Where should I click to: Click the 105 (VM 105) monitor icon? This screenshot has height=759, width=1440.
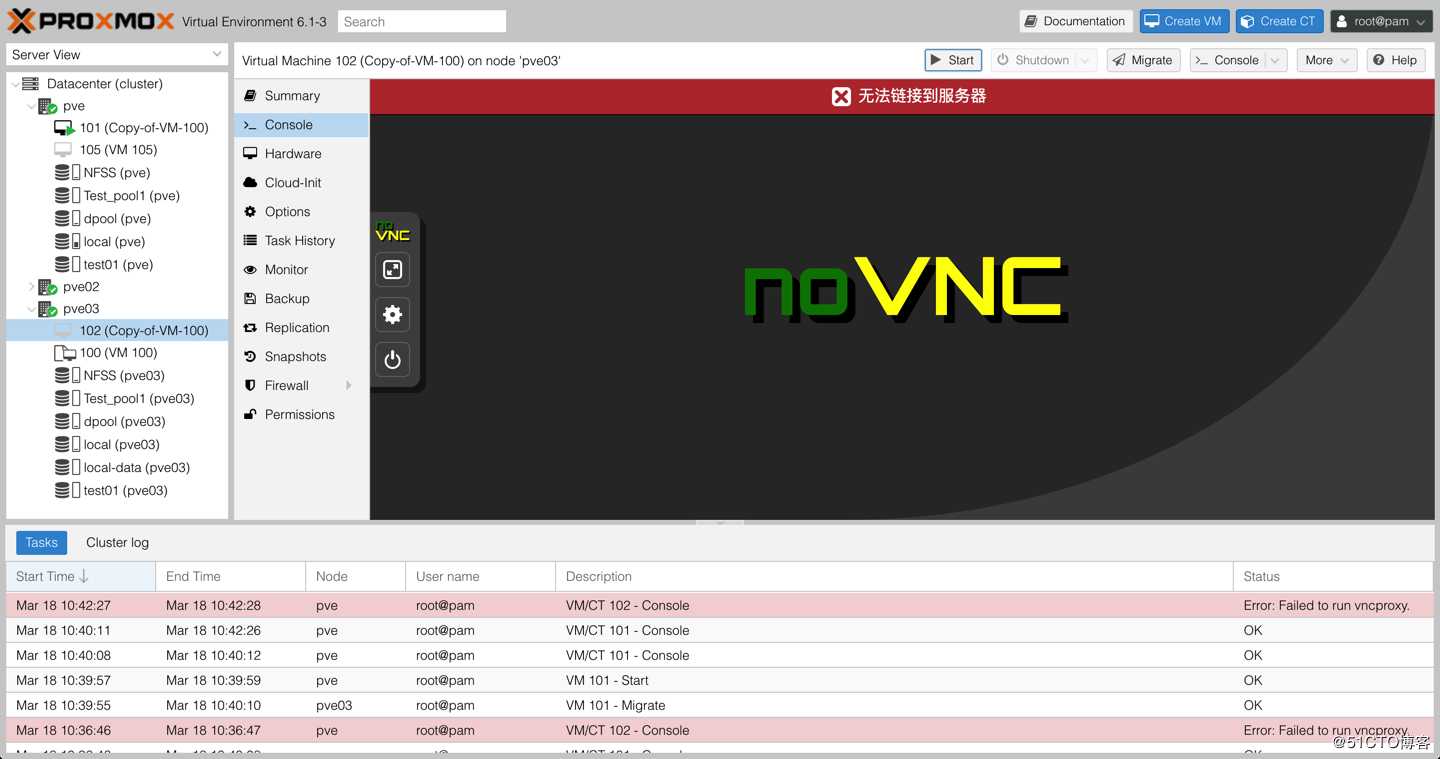tap(63, 150)
